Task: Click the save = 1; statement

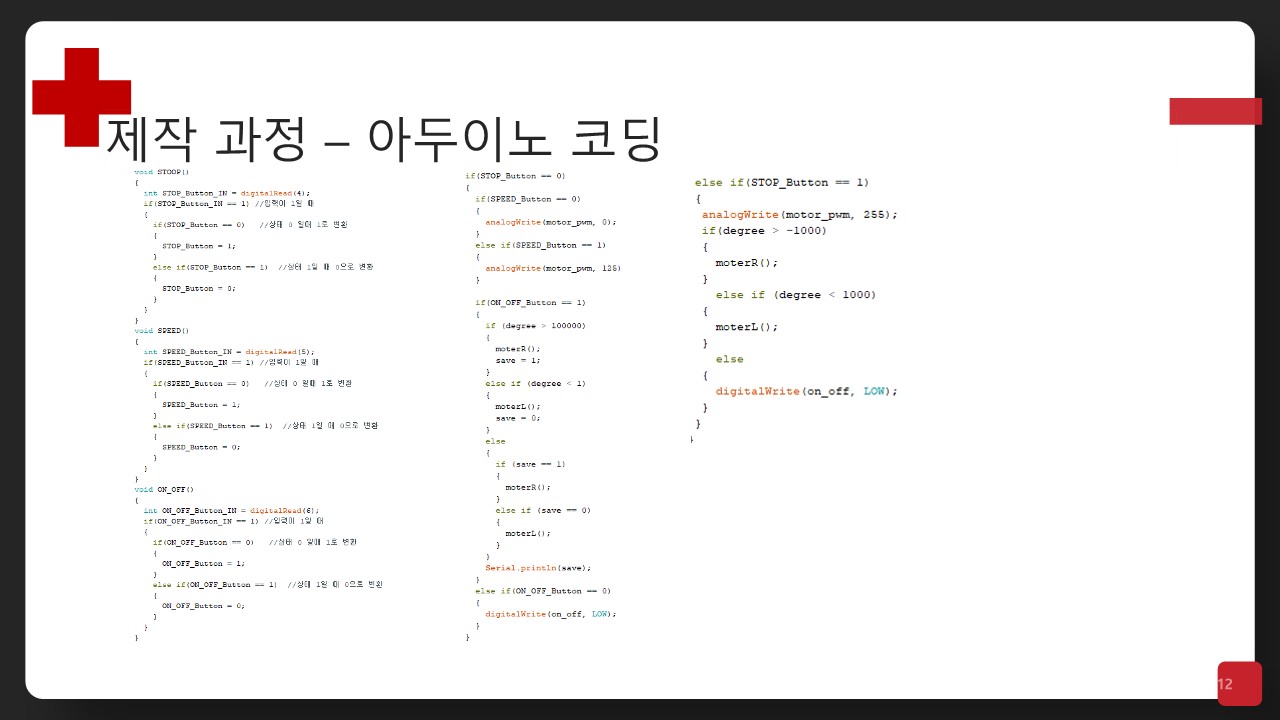Action: click(517, 360)
